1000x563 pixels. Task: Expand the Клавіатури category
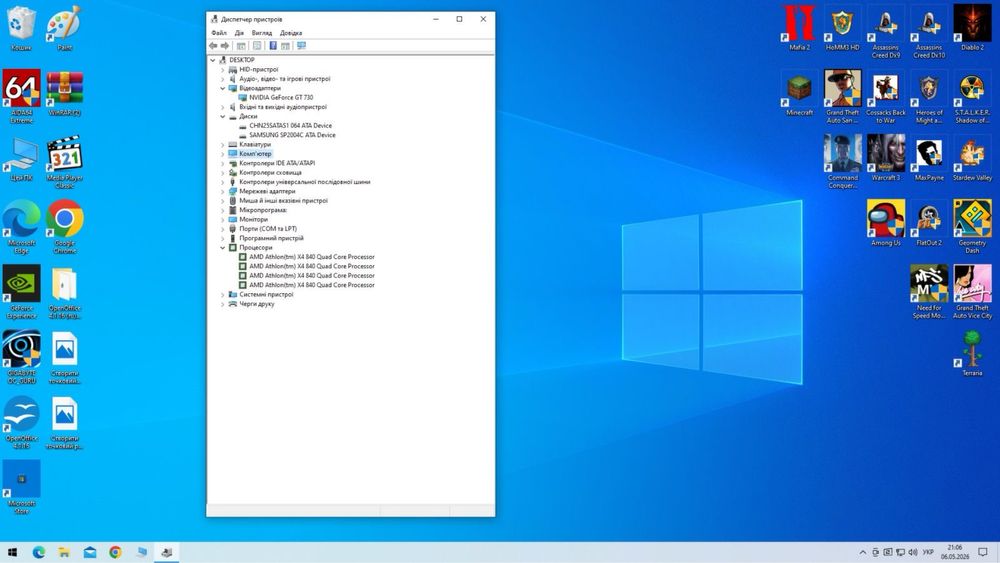pyautogui.click(x=223, y=145)
